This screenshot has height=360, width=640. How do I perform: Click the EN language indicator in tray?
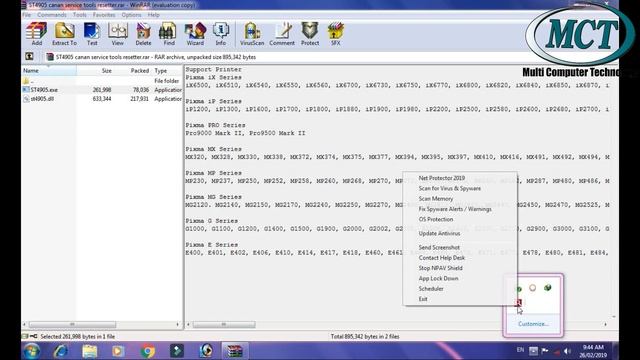click(x=520, y=350)
